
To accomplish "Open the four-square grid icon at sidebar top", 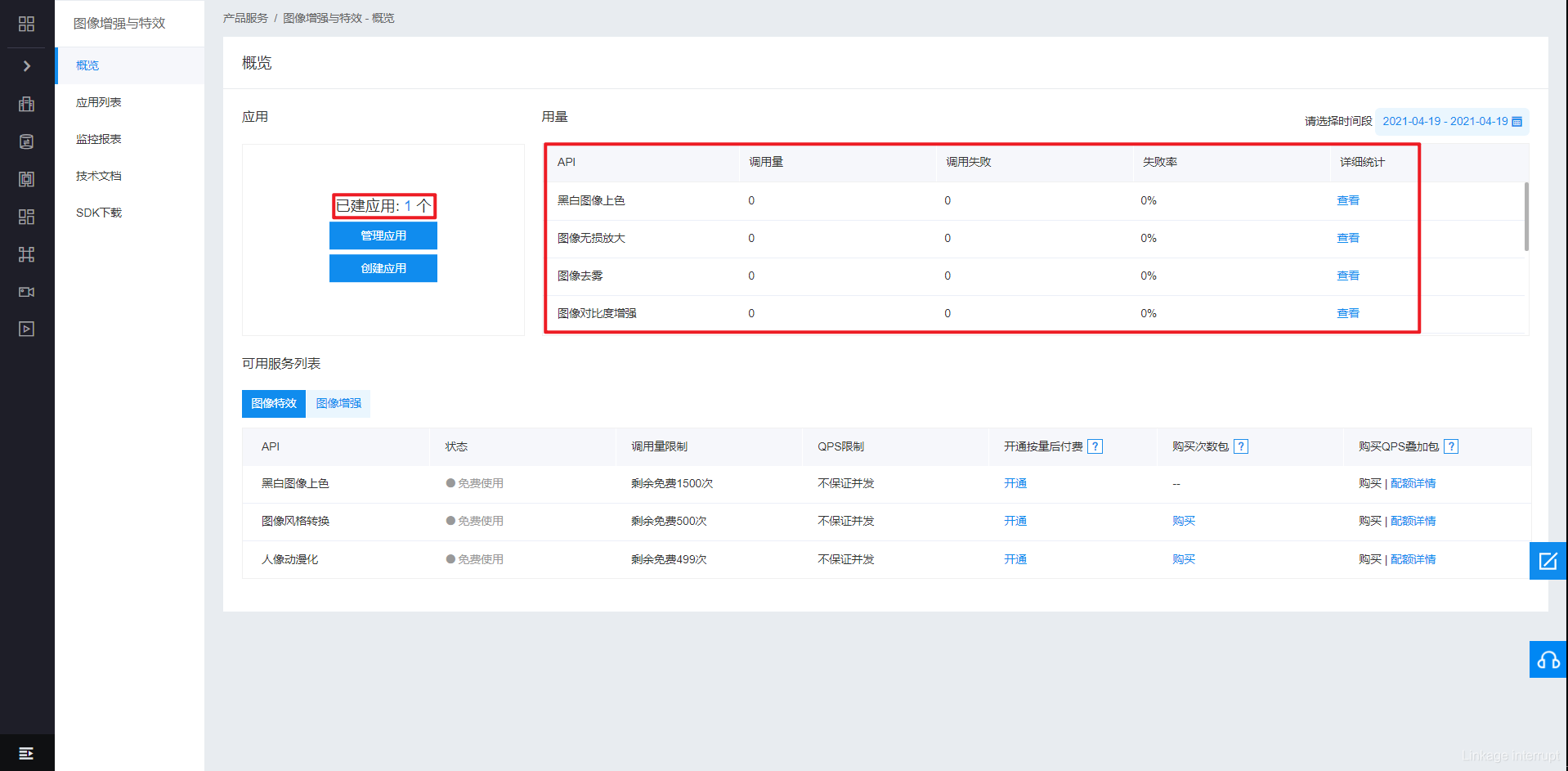I will [x=26, y=24].
